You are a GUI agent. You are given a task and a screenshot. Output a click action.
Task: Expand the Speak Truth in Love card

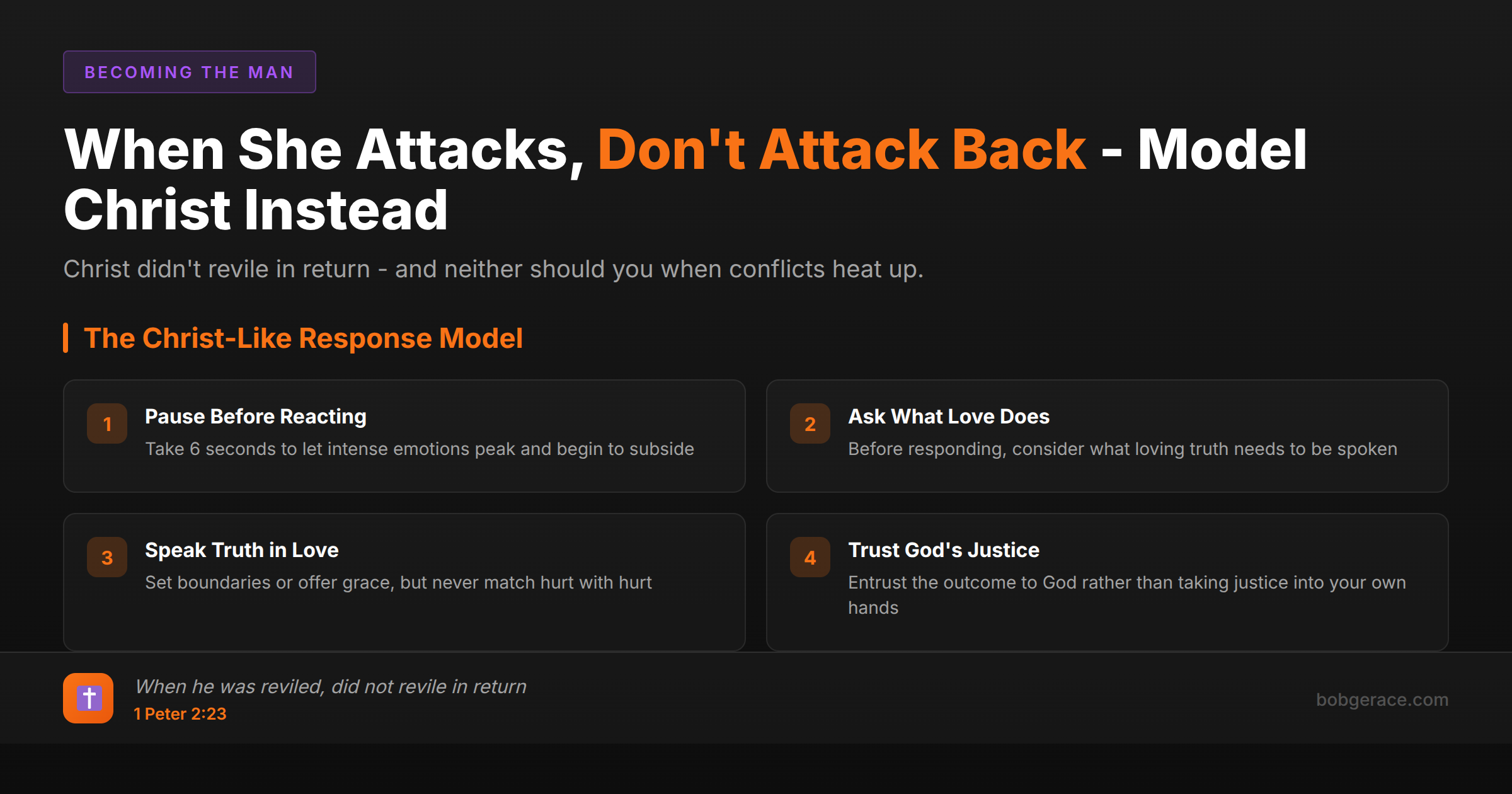403,580
